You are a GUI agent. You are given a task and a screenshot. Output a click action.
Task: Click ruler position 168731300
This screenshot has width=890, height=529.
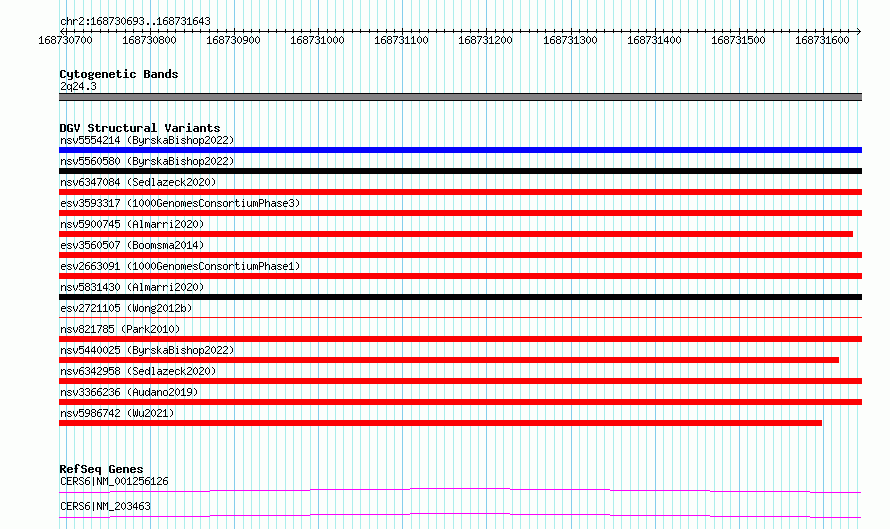[570, 40]
